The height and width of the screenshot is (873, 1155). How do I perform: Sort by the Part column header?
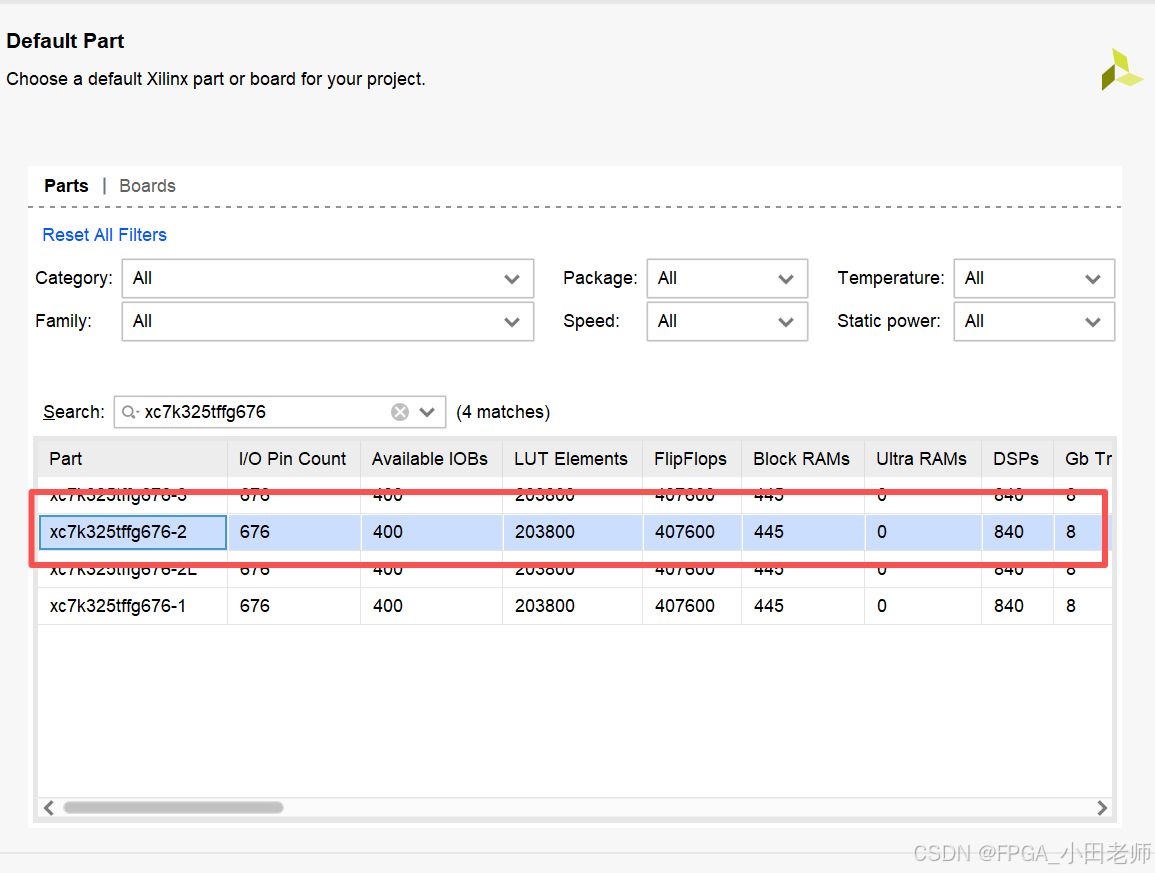pyautogui.click(x=133, y=459)
